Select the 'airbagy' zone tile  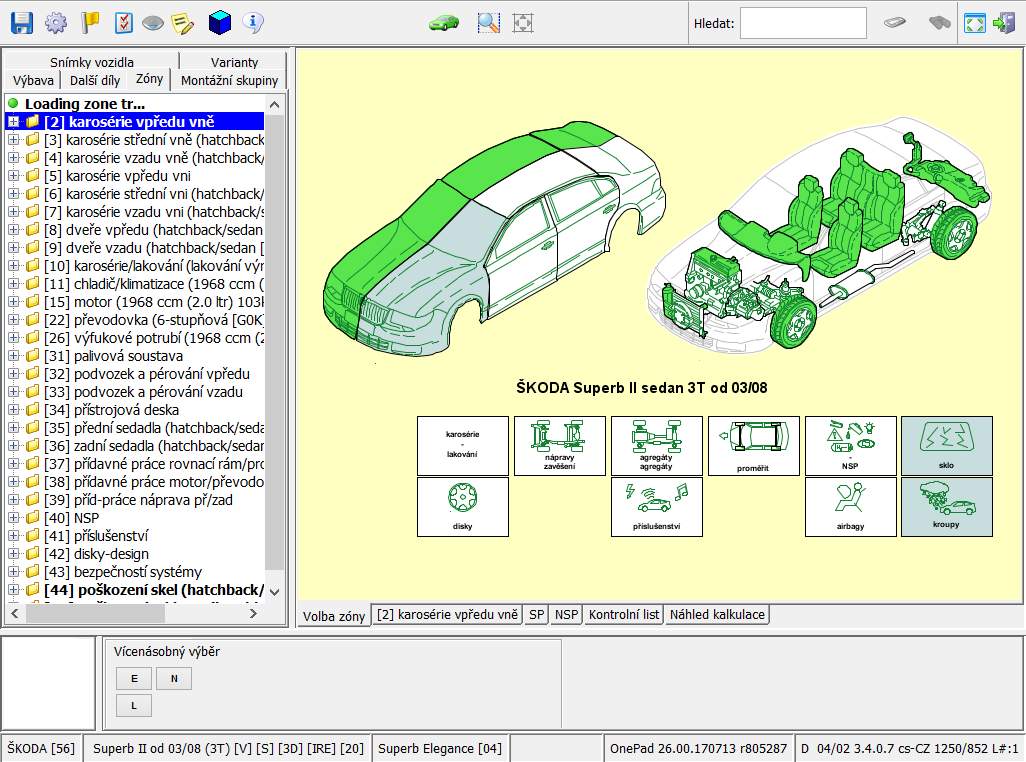click(850, 507)
